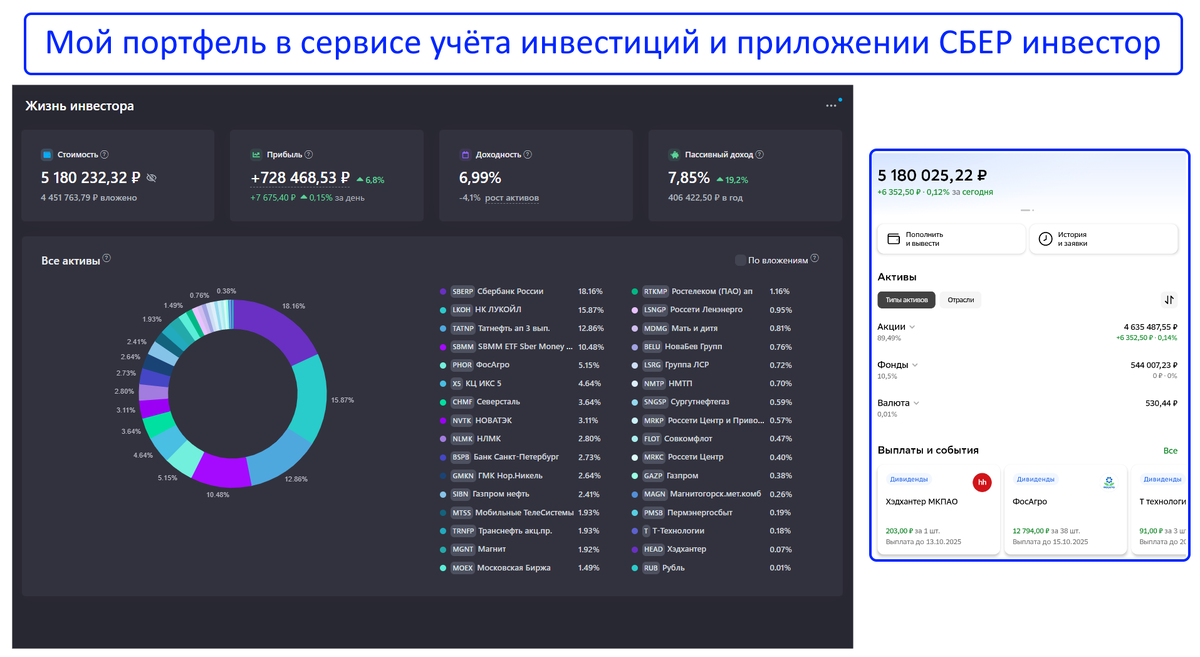Select НОВАТЭК legend row
The image size is (1200, 657).
(x=523, y=421)
